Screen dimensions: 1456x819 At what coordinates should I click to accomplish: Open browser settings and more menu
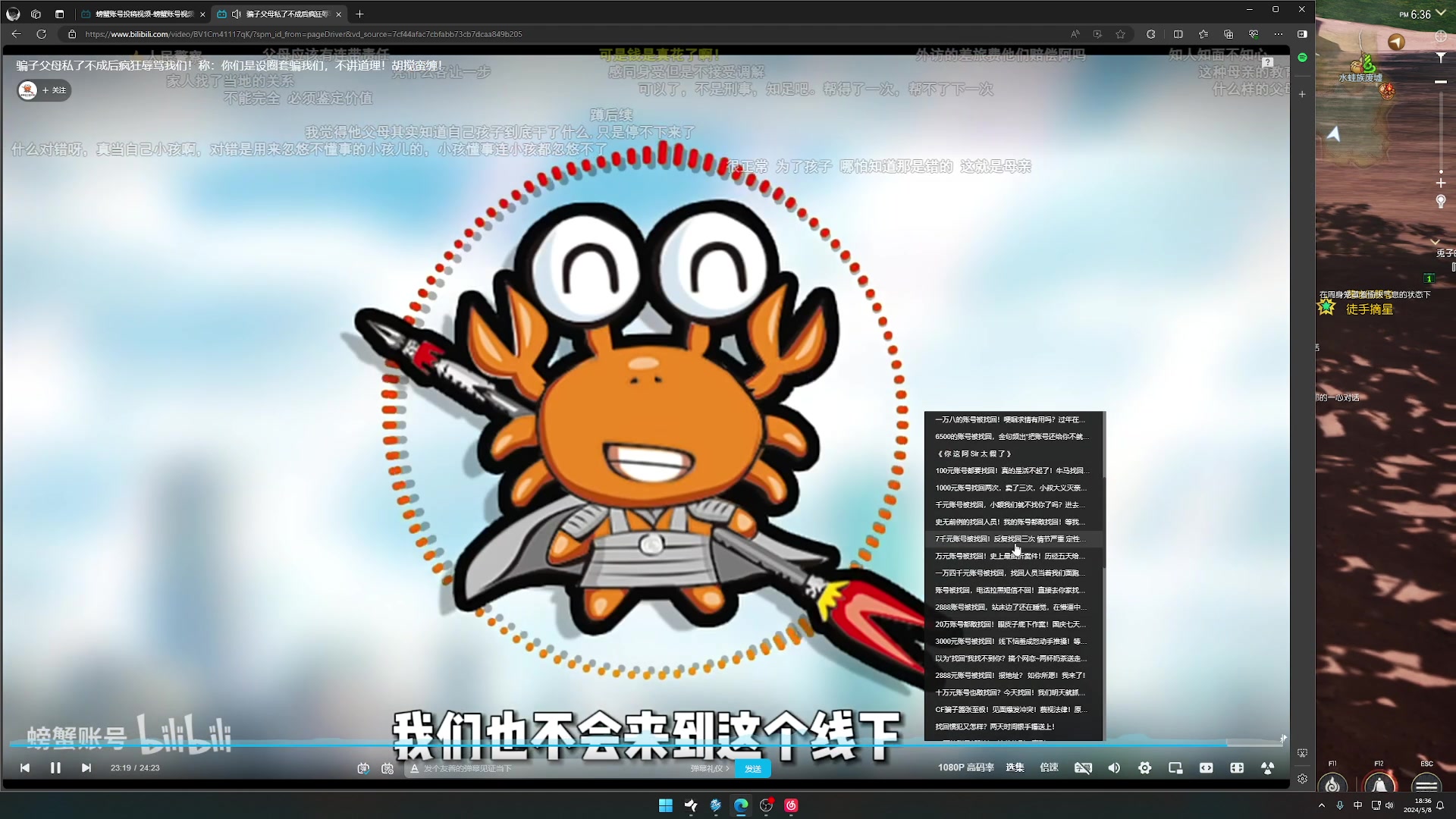click(1278, 34)
